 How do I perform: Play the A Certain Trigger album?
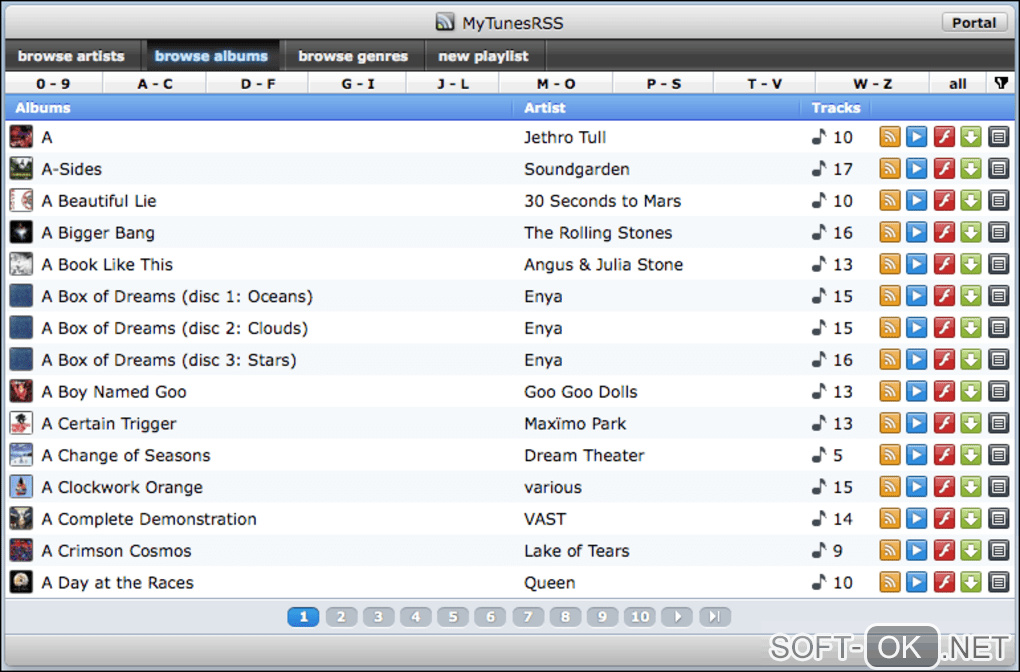pos(917,423)
